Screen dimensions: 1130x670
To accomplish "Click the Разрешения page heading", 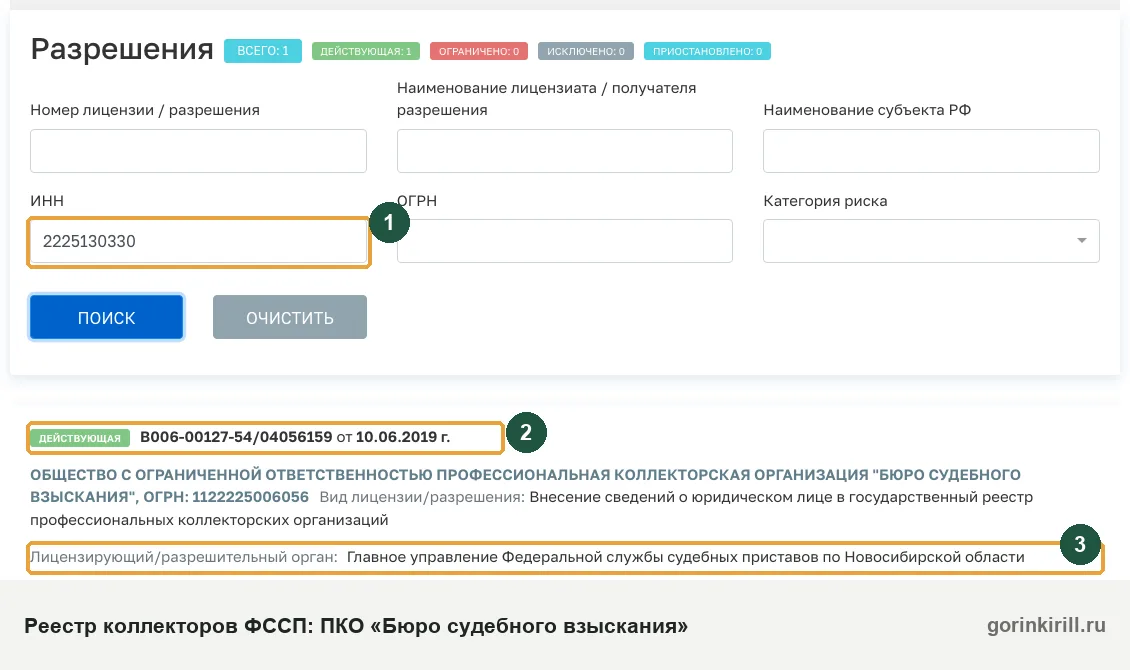I will pos(122,49).
